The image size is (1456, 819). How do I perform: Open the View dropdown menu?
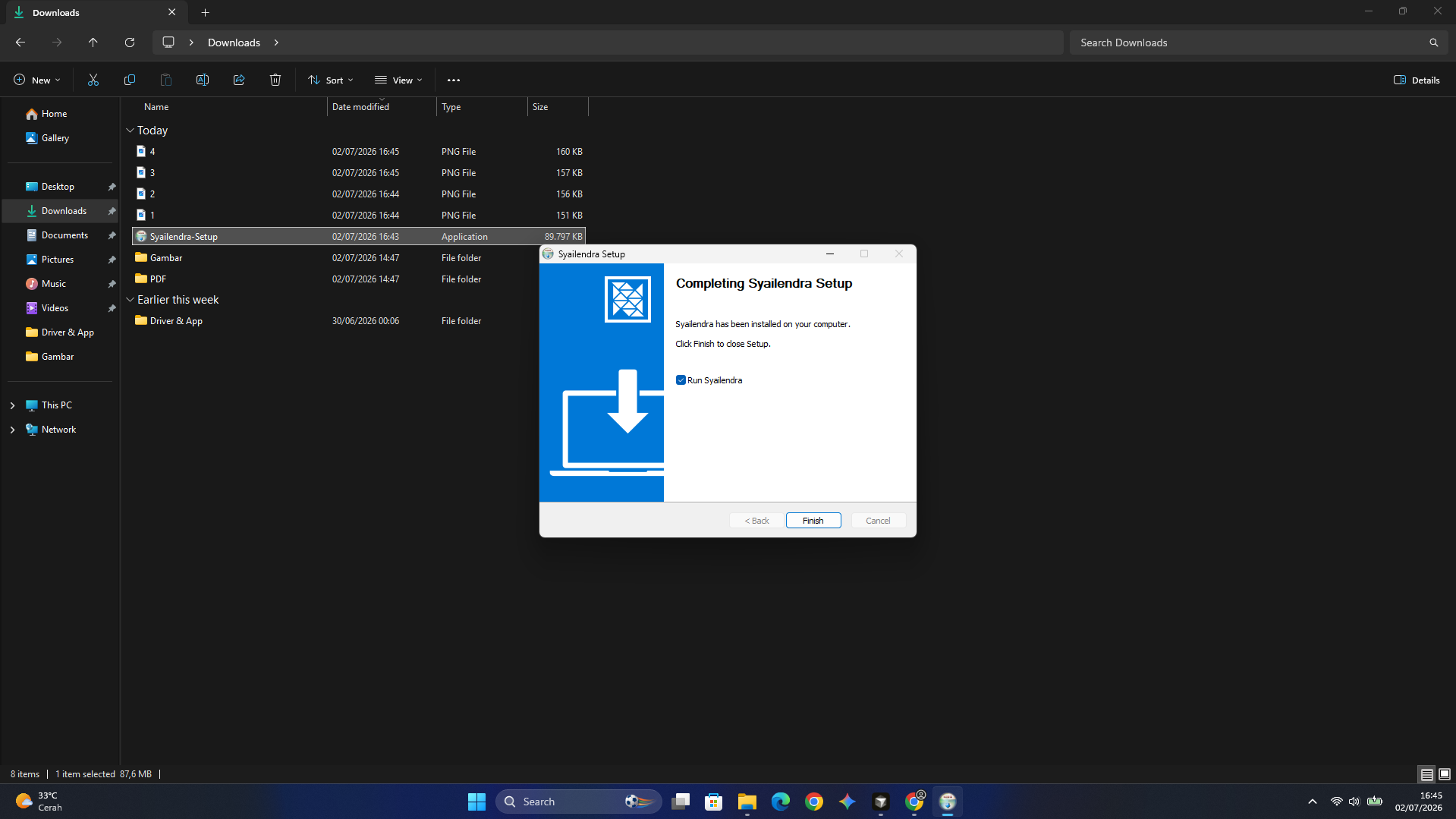398,80
